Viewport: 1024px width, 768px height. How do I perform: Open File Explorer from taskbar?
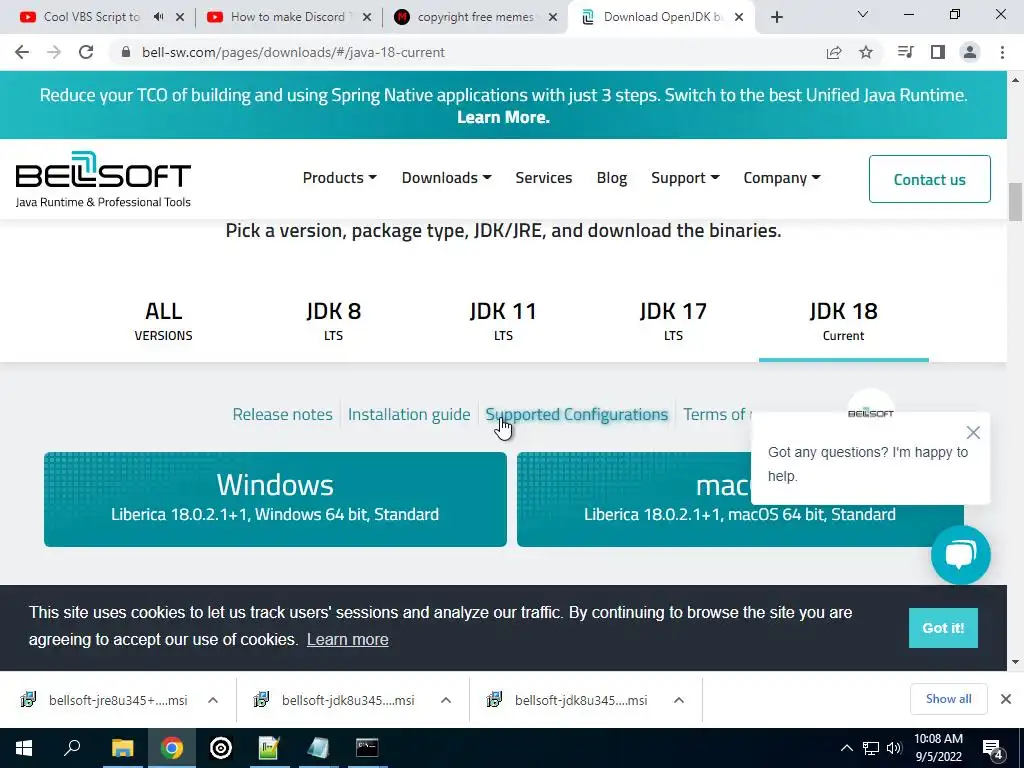point(122,748)
